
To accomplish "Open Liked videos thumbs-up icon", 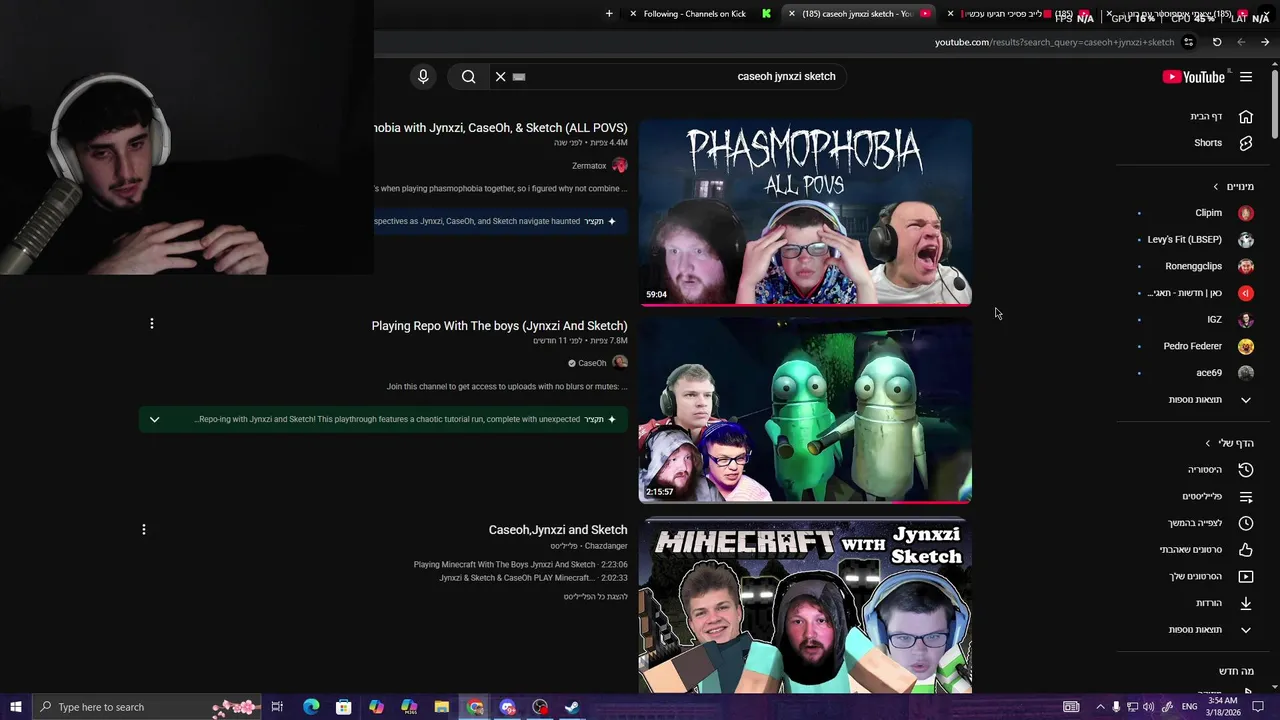I will [x=1246, y=550].
